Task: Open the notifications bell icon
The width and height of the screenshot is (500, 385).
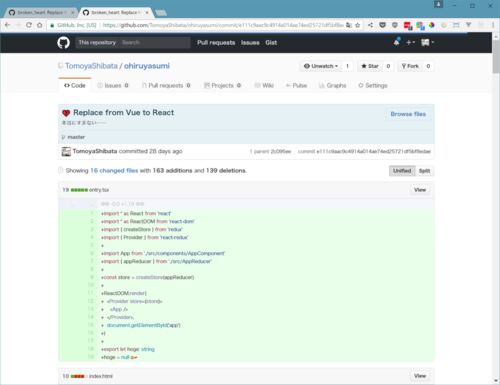Action: [x=396, y=42]
